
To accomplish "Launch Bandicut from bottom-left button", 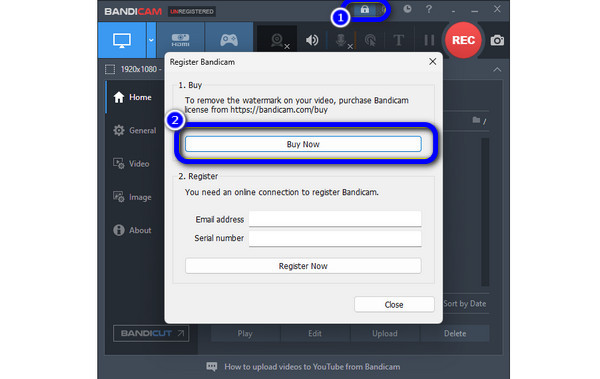I will coord(151,333).
